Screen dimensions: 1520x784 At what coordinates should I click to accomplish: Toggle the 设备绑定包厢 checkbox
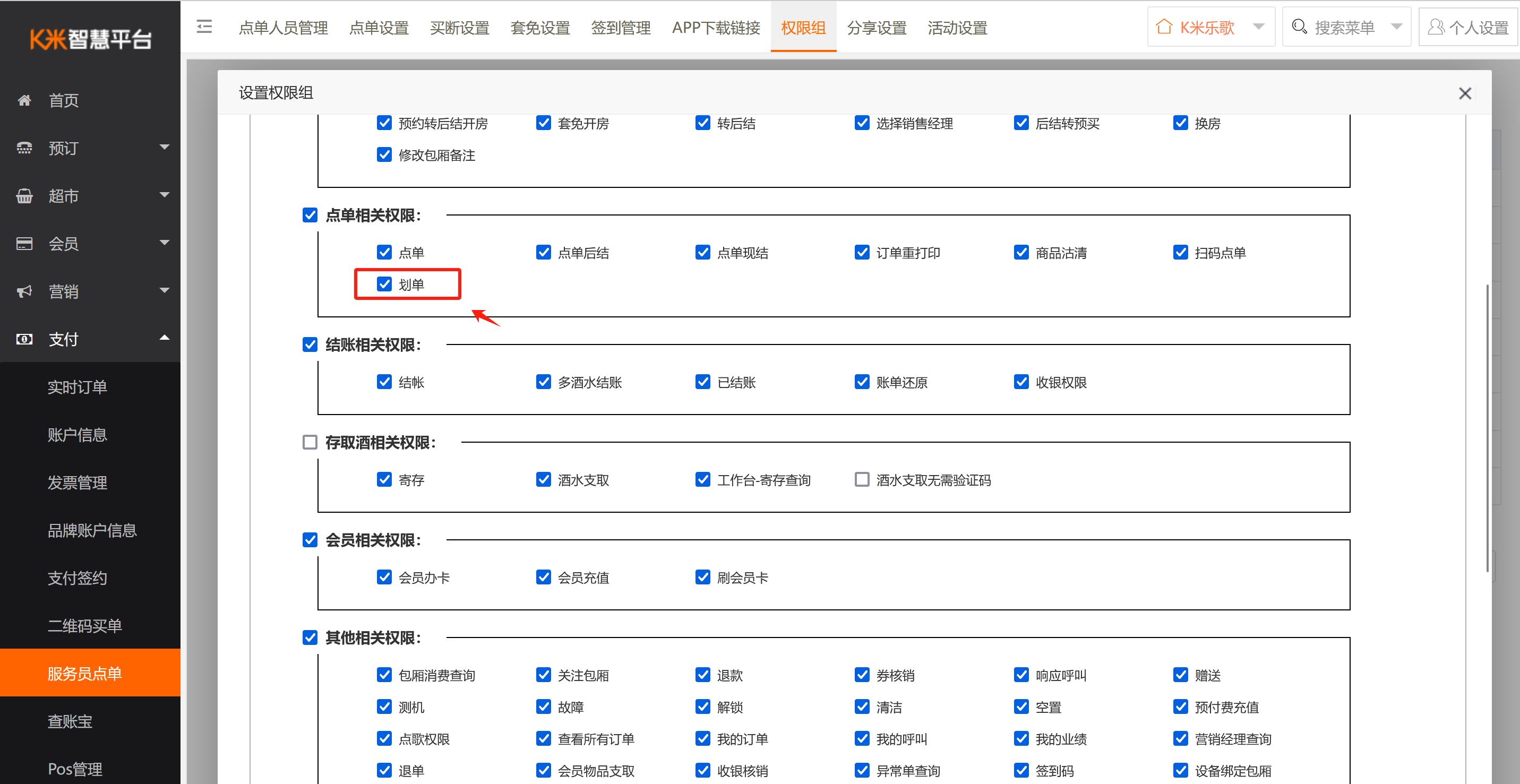pyautogui.click(x=1181, y=770)
